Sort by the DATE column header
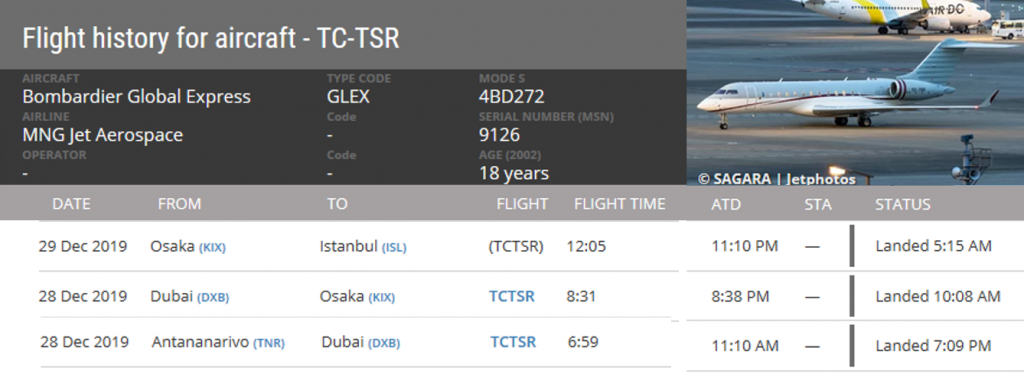Viewport: 1024px width, 374px height. tap(71, 204)
